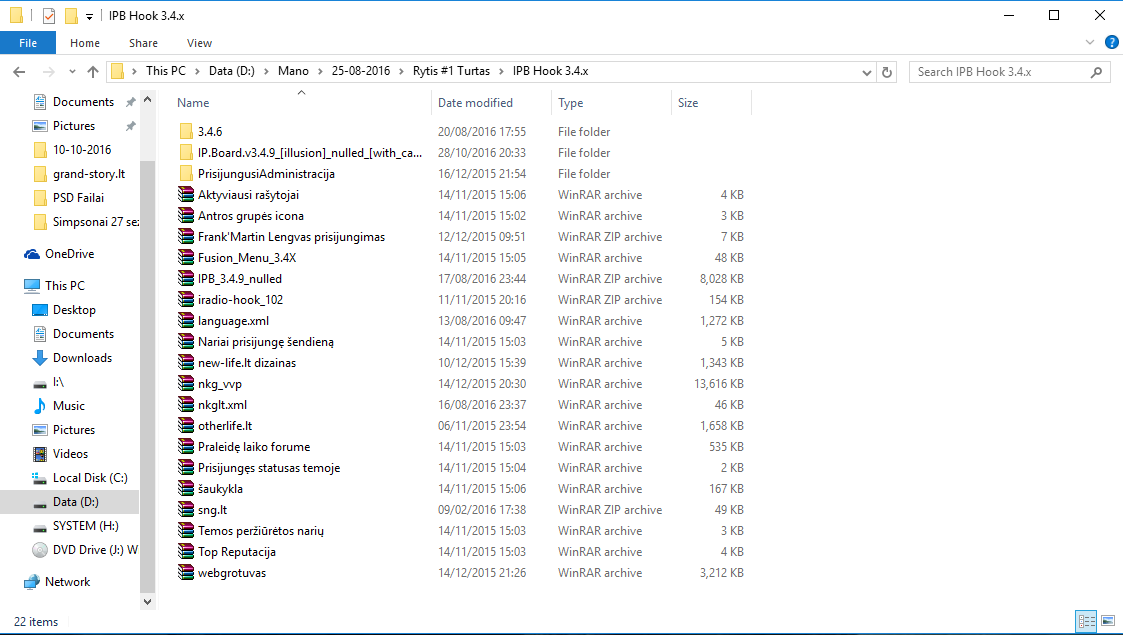Open the Home ribbon tab
The height and width of the screenshot is (635, 1123).
tap(85, 43)
